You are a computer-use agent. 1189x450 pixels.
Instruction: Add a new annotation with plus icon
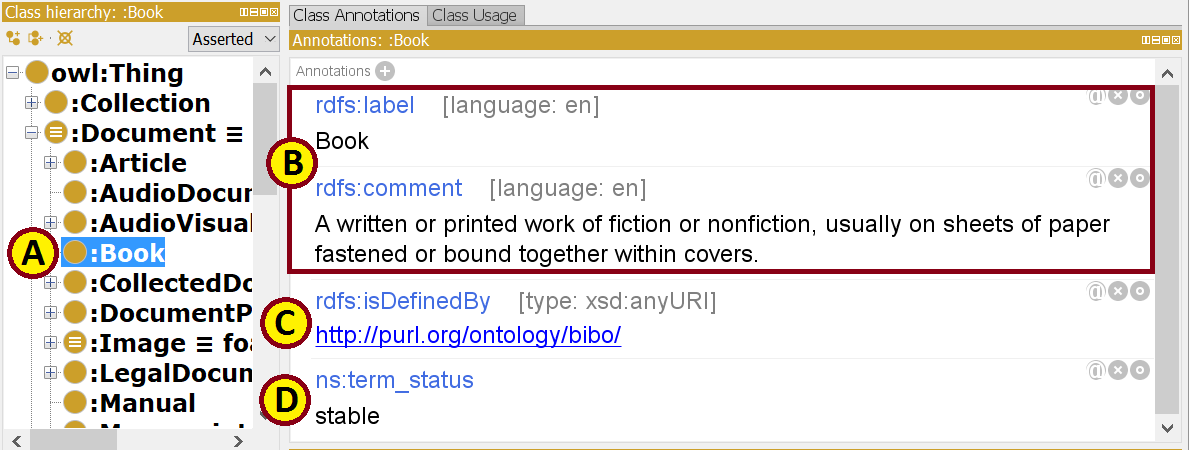tap(385, 71)
